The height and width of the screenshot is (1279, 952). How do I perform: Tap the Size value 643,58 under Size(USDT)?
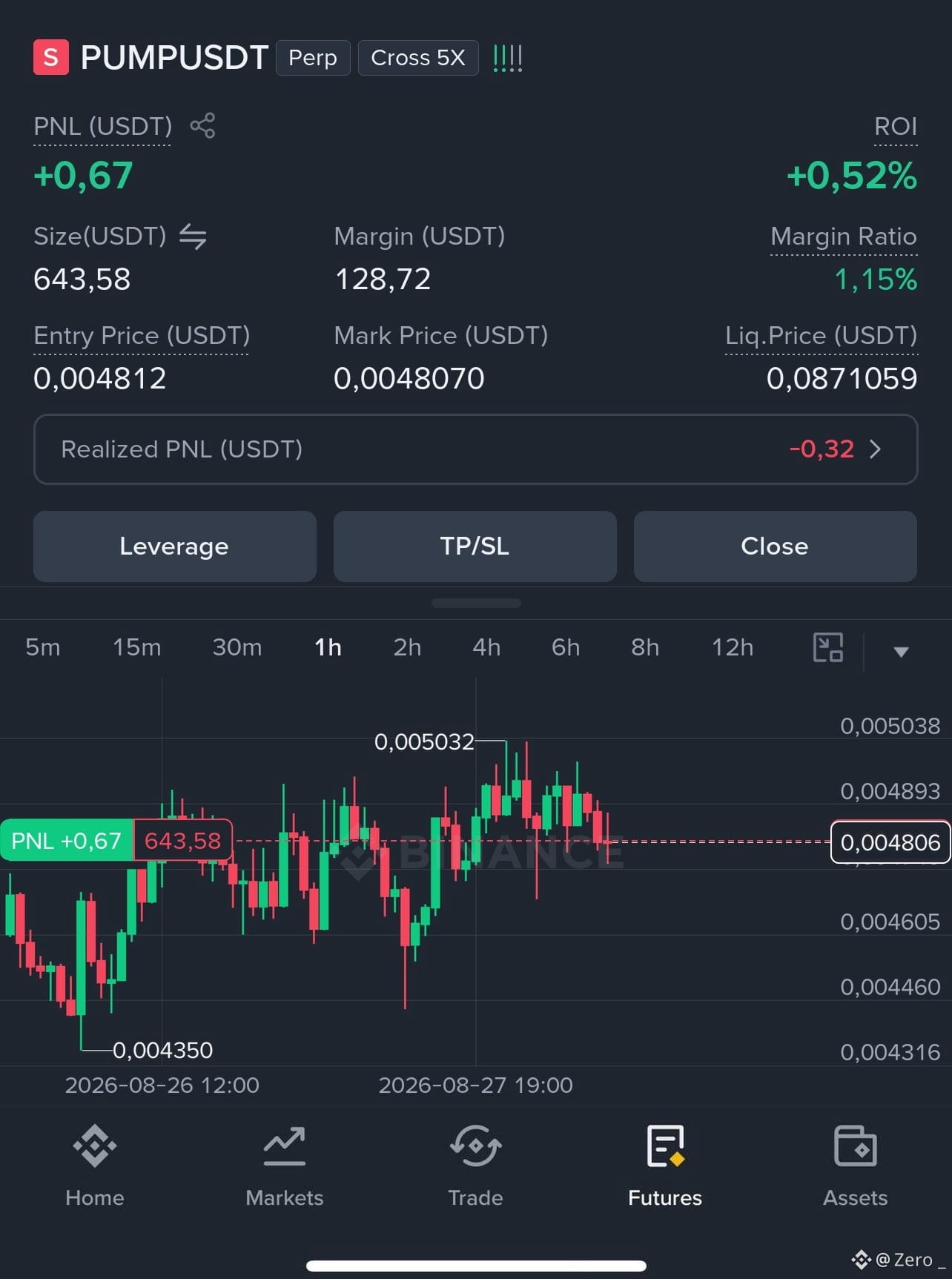(x=82, y=280)
